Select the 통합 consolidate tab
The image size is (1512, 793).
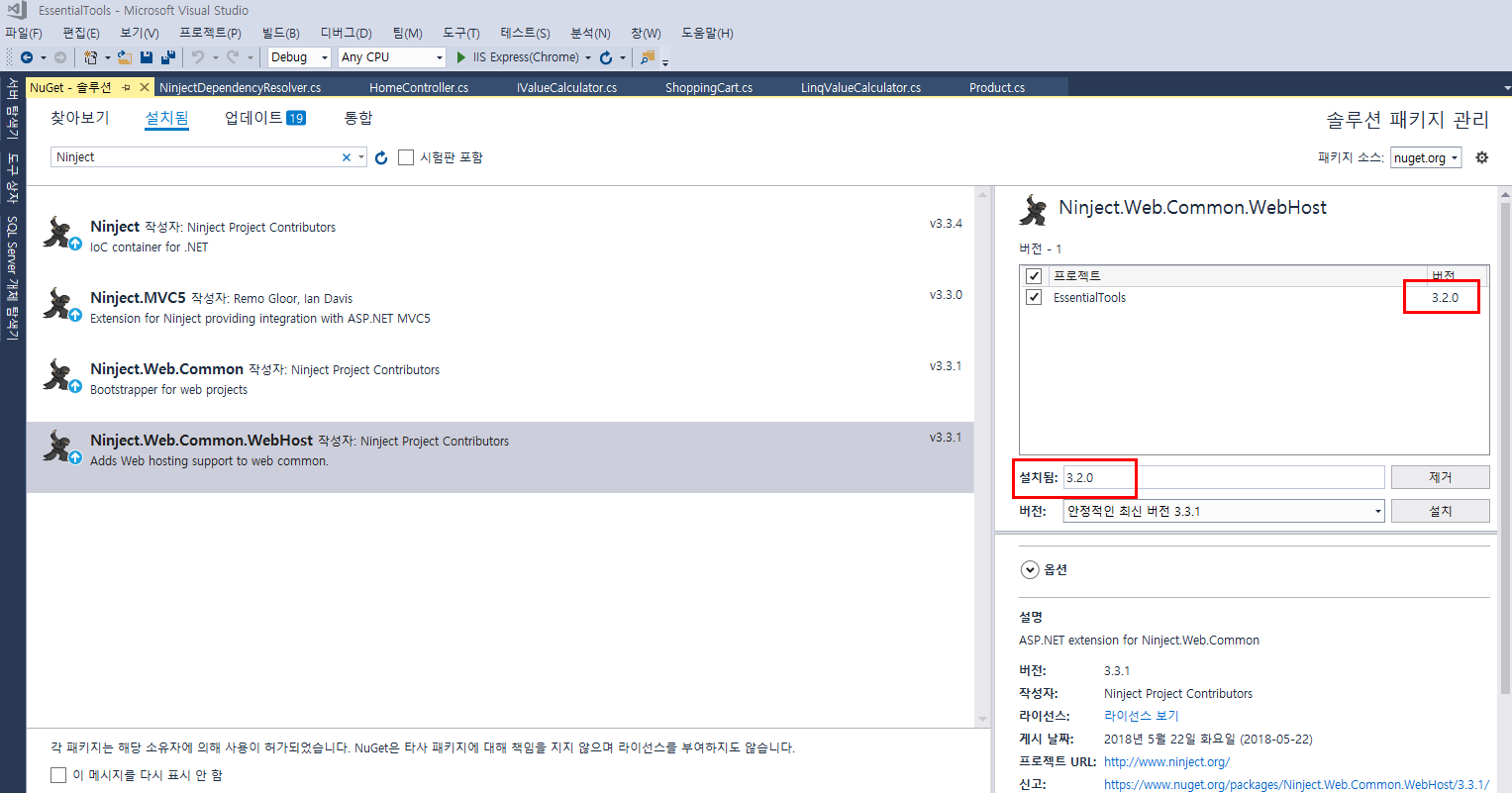point(358,118)
